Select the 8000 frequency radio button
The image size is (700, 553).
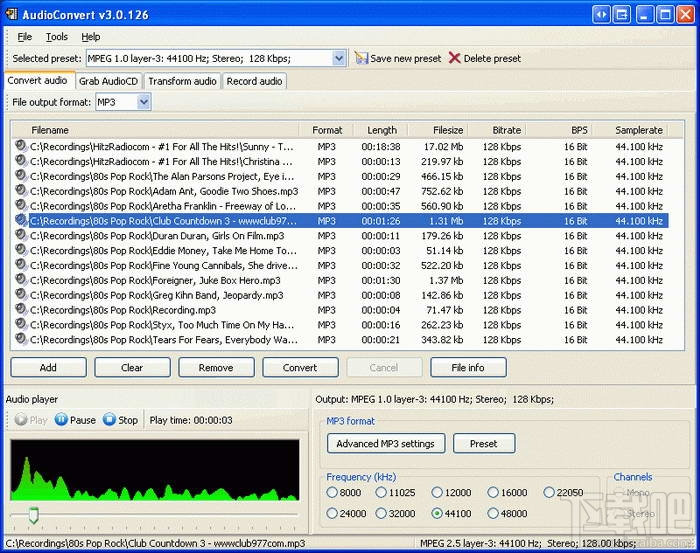tap(332, 493)
